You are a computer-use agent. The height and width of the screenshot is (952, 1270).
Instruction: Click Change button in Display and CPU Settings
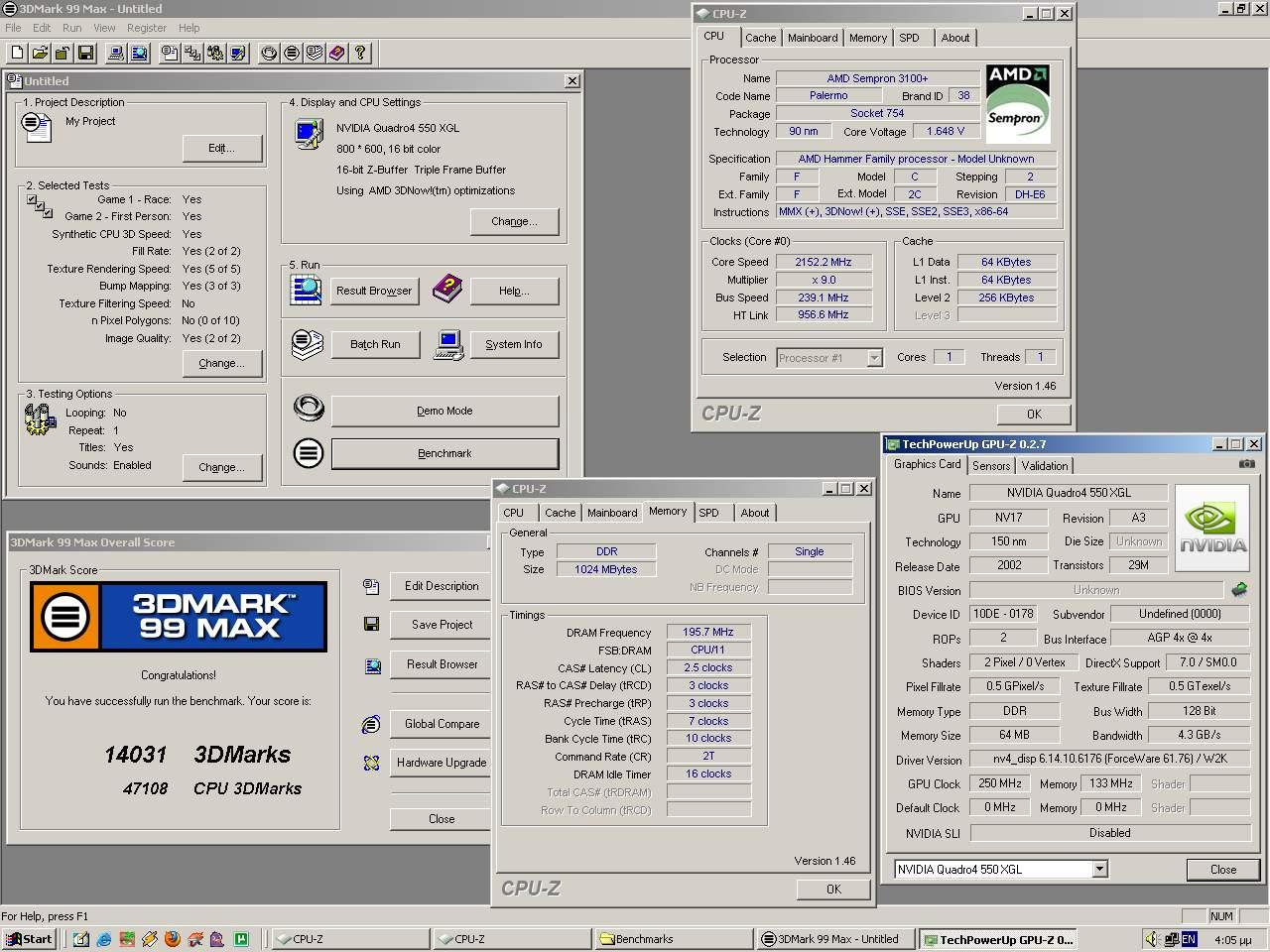coord(514,221)
